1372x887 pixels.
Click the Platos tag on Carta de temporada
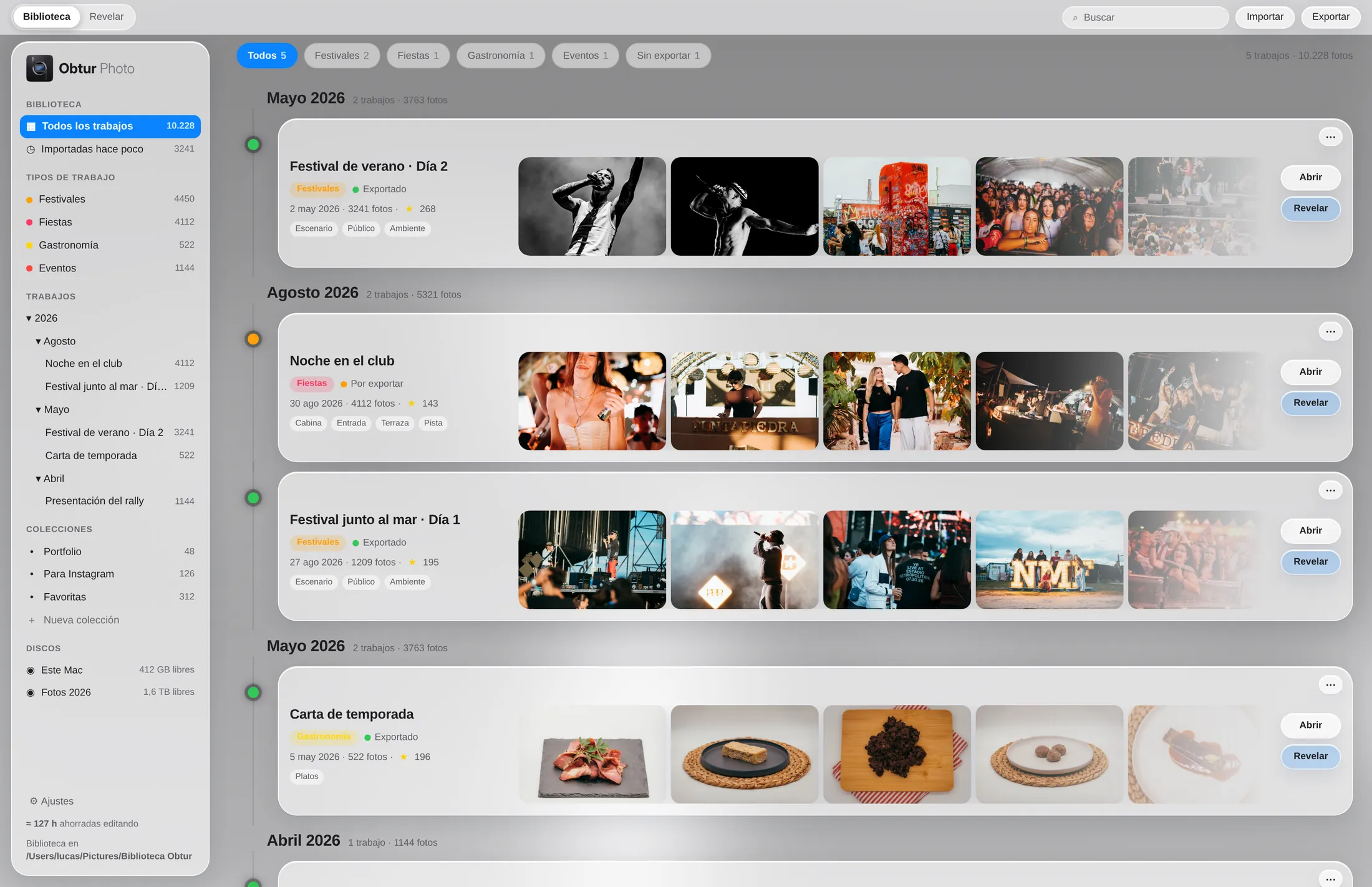click(307, 777)
